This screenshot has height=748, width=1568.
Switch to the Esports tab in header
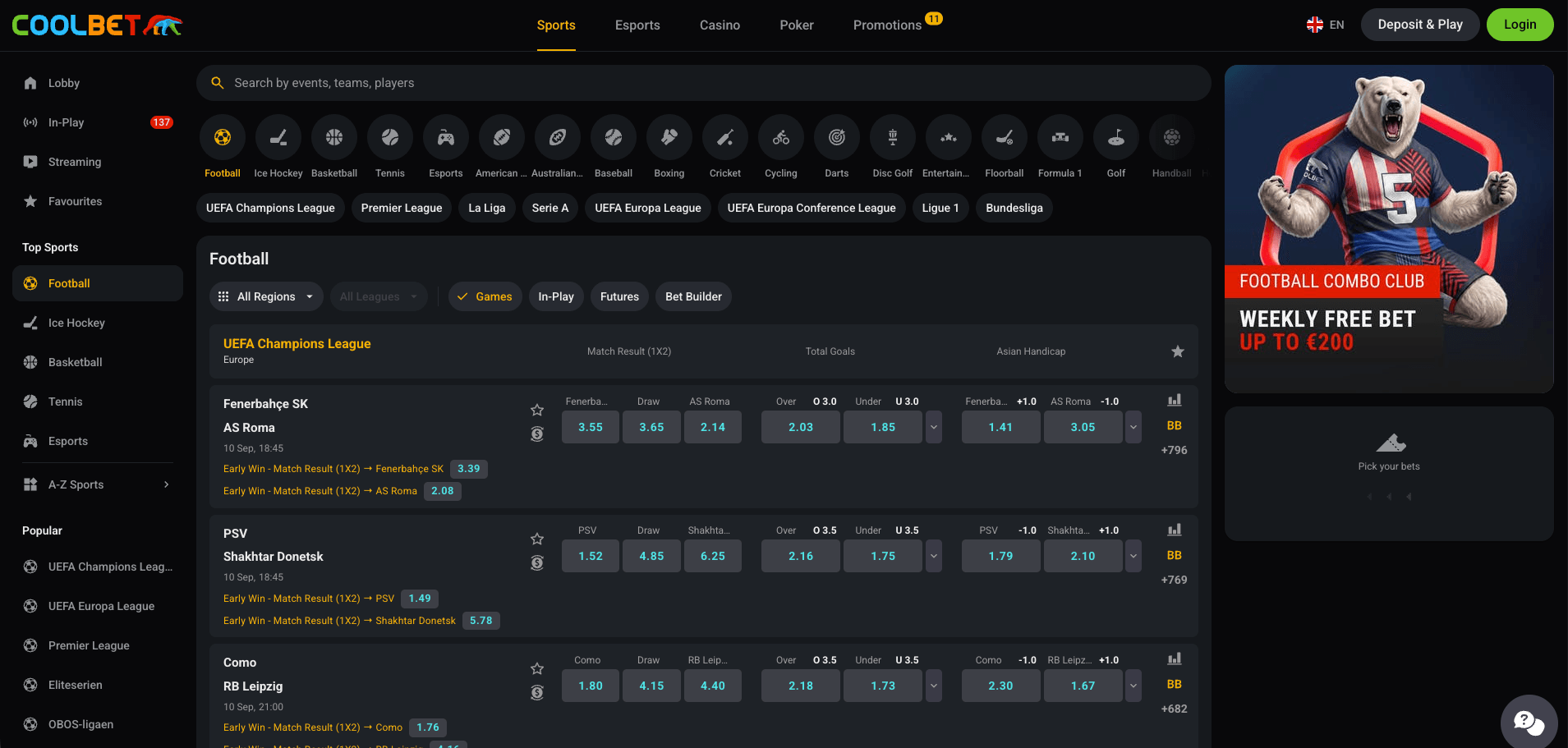(x=637, y=25)
